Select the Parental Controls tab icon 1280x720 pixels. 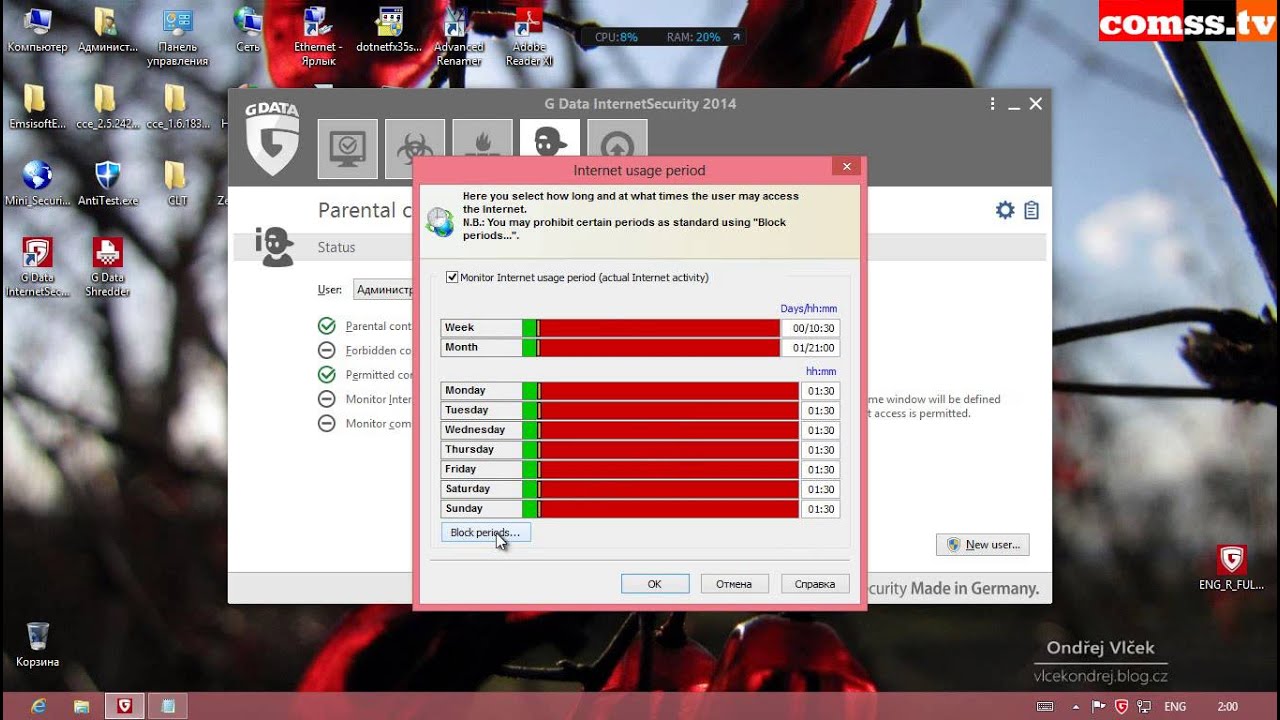(x=550, y=138)
